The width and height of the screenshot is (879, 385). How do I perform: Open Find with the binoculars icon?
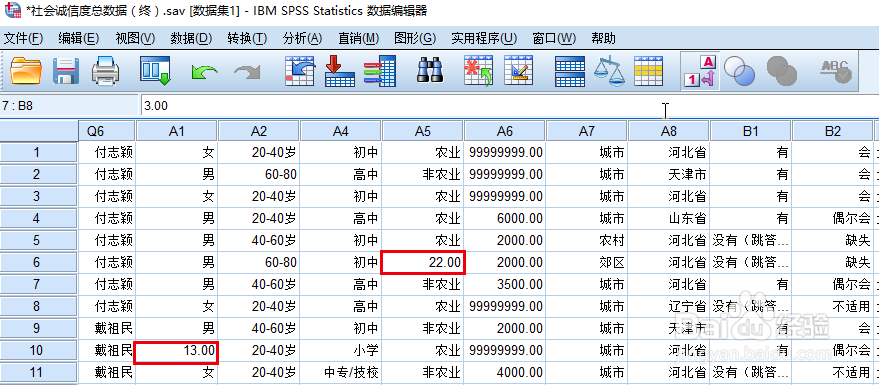(x=431, y=71)
